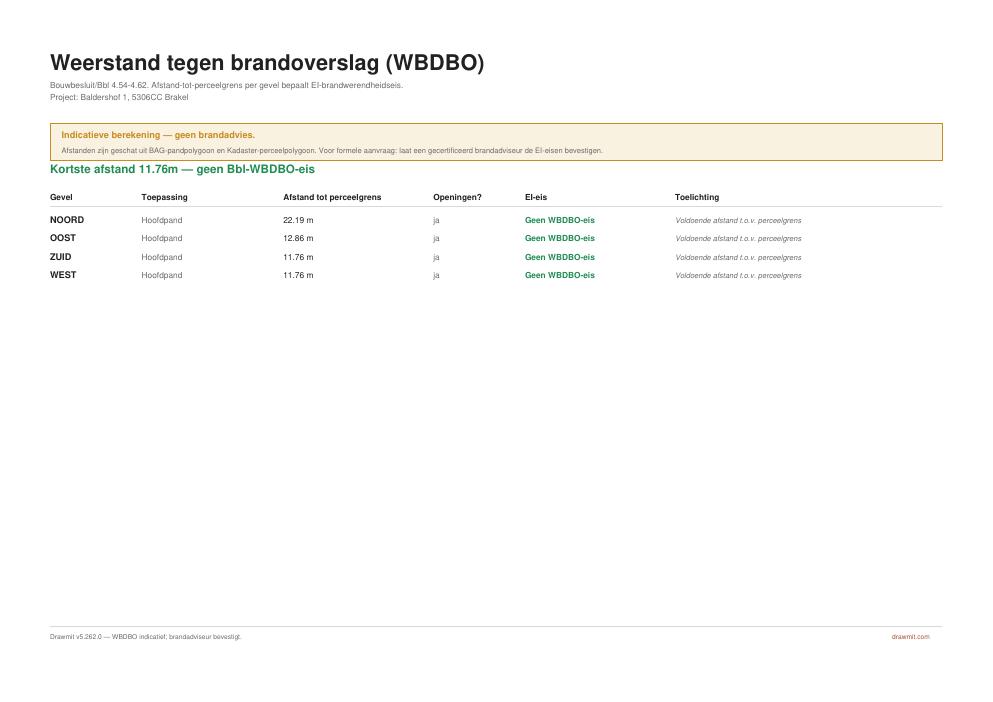Select the NOORD row label
The height and width of the screenshot is (702, 993).
click(x=67, y=220)
